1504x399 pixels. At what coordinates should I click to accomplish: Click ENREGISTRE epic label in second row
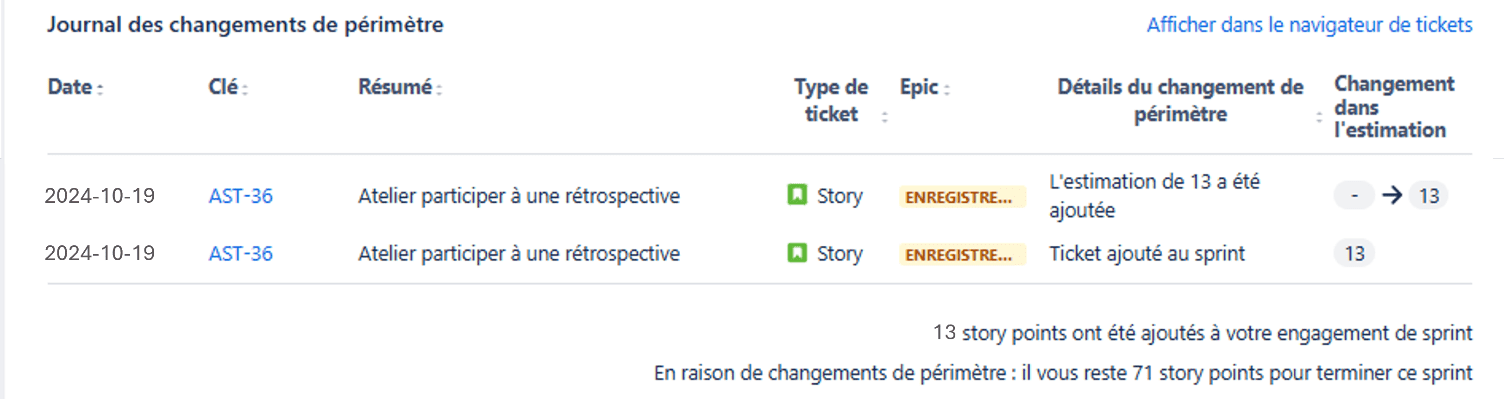(x=962, y=255)
